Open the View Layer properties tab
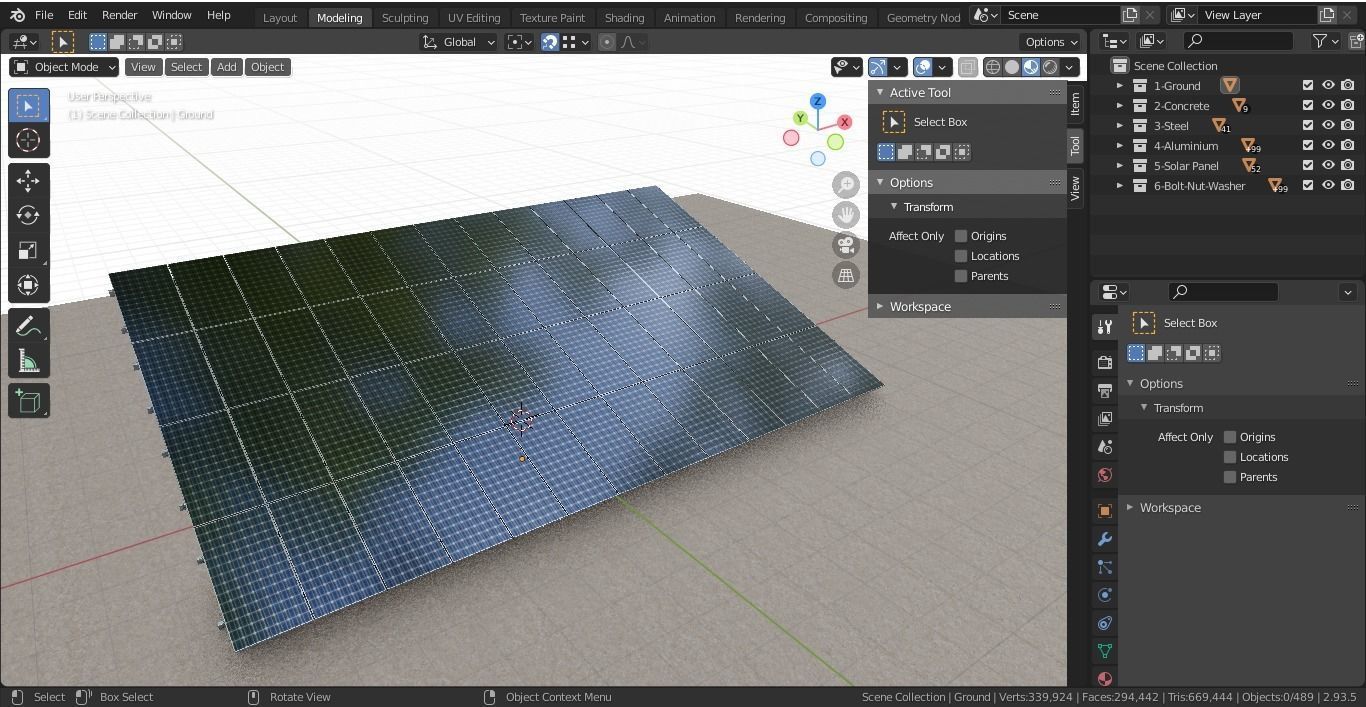Viewport: 1366px width, 707px height. [1105, 418]
